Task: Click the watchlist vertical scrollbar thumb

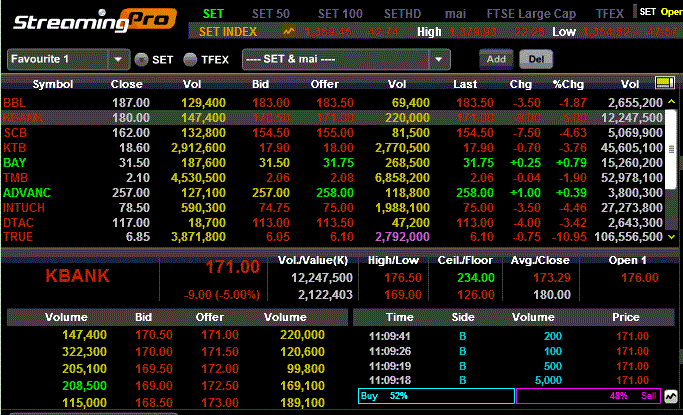Action: click(x=671, y=149)
